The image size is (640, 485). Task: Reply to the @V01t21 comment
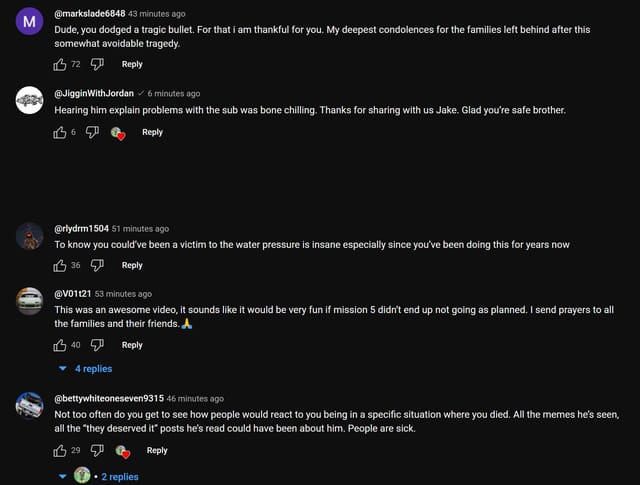click(x=132, y=345)
